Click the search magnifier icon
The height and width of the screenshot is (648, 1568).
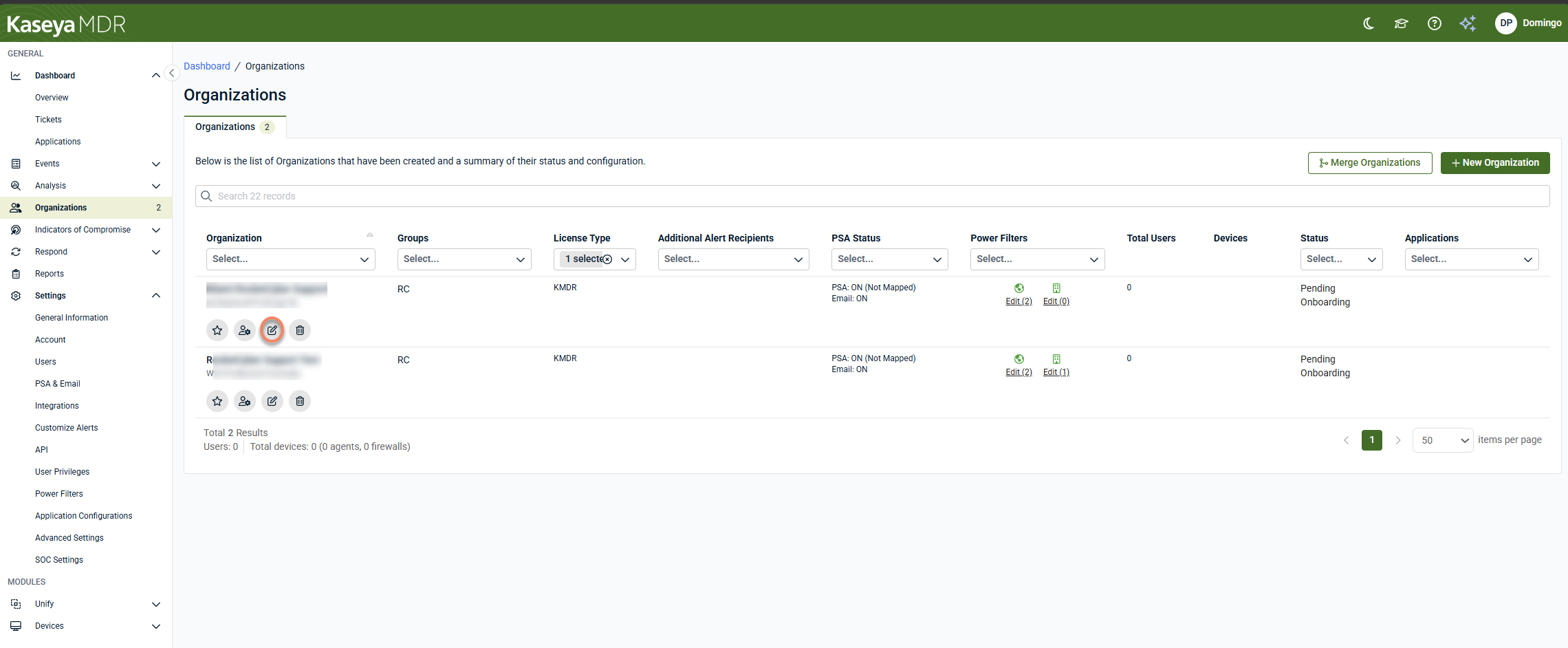tap(206, 196)
